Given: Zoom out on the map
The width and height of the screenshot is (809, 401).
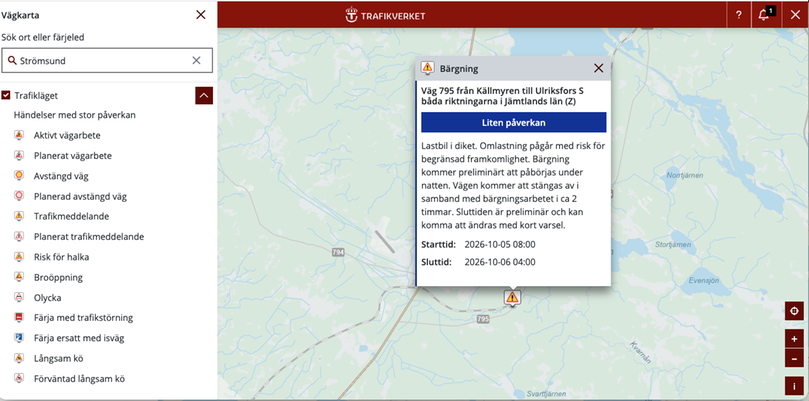Looking at the screenshot, I should [x=794, y=358].
